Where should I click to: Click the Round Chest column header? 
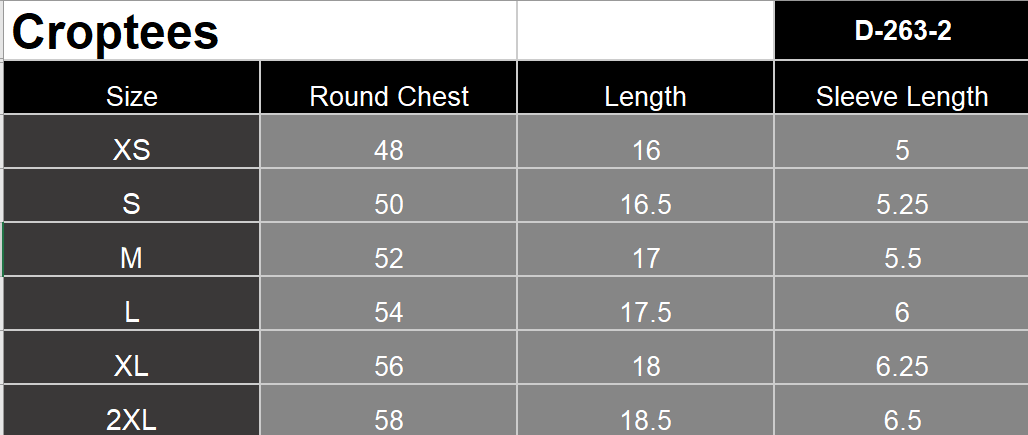[x=389, y=96]
